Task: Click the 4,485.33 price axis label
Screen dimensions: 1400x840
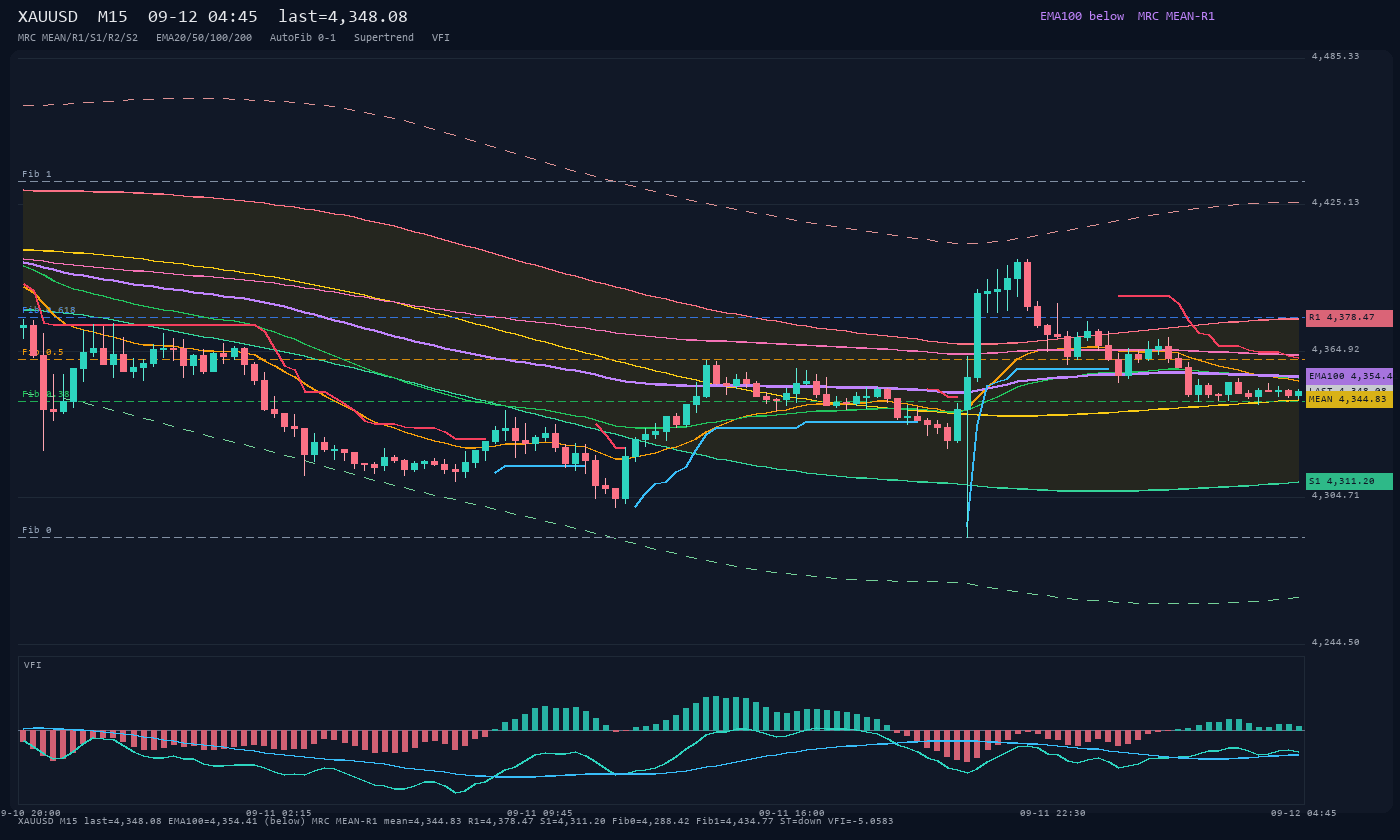Action: click(x=1335, y=56)
